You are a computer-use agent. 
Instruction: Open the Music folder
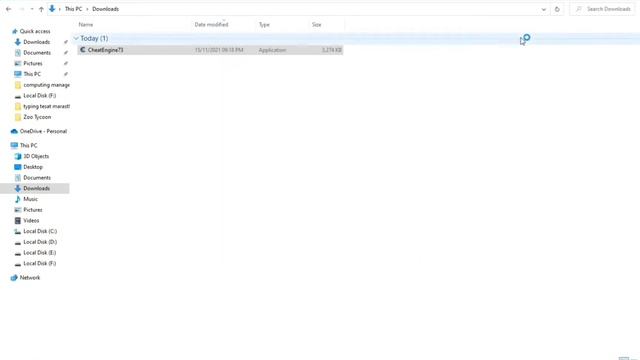click(31, 199)
